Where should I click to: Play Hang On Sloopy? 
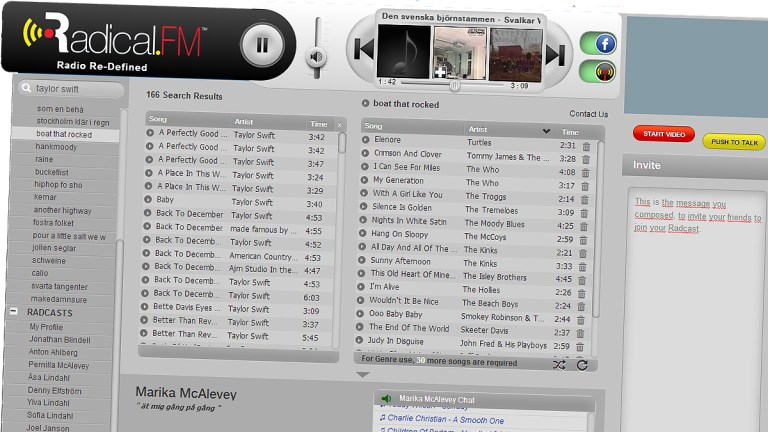coord(362,234)
